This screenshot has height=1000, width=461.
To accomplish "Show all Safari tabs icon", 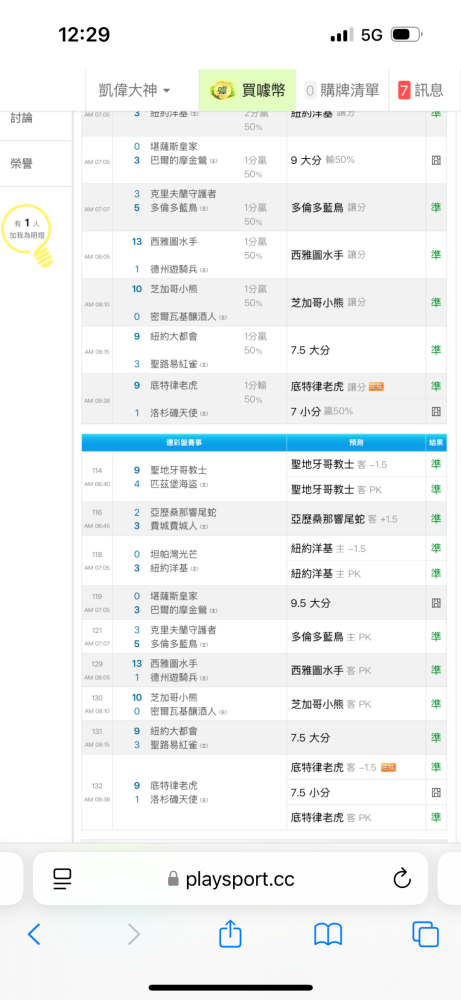I will click(x=425, y=934).
